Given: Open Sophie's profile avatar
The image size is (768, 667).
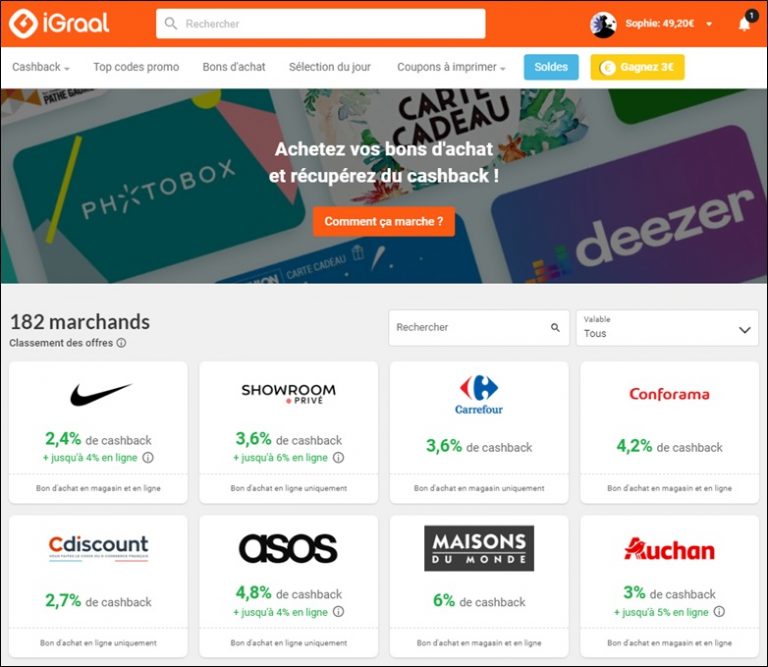Looking at the screenshot, I should (x=603, y=24).
